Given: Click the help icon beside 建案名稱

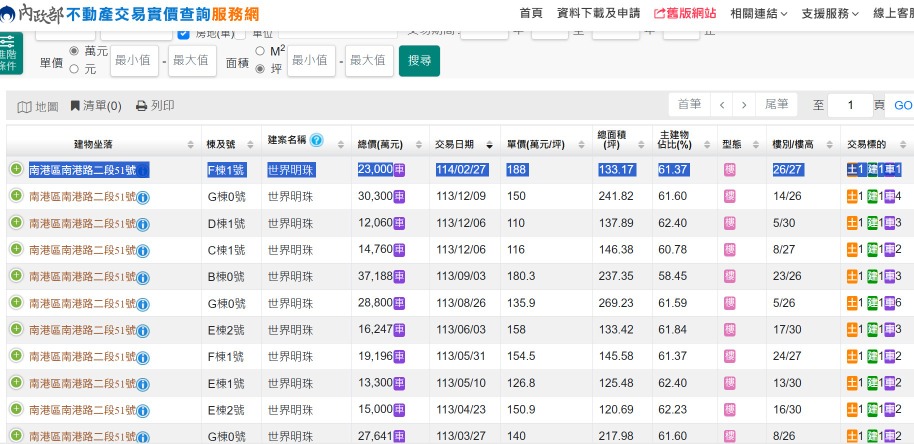Looking at the screenshot, I should click(316, 141).
